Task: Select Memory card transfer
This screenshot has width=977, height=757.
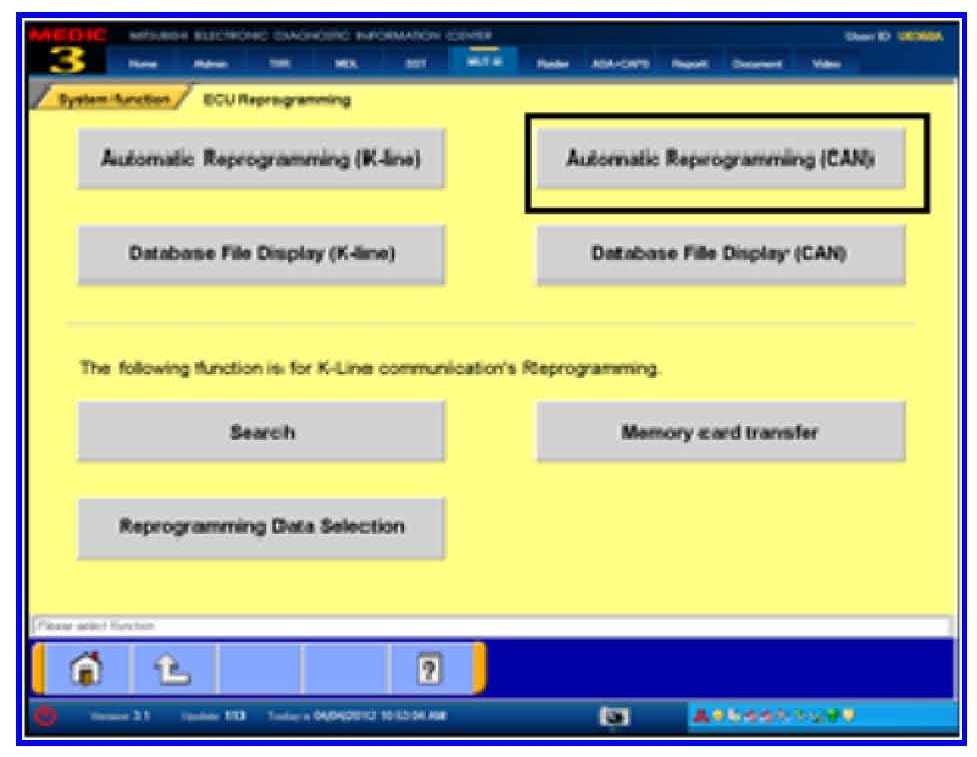Action: coord(721,432)
